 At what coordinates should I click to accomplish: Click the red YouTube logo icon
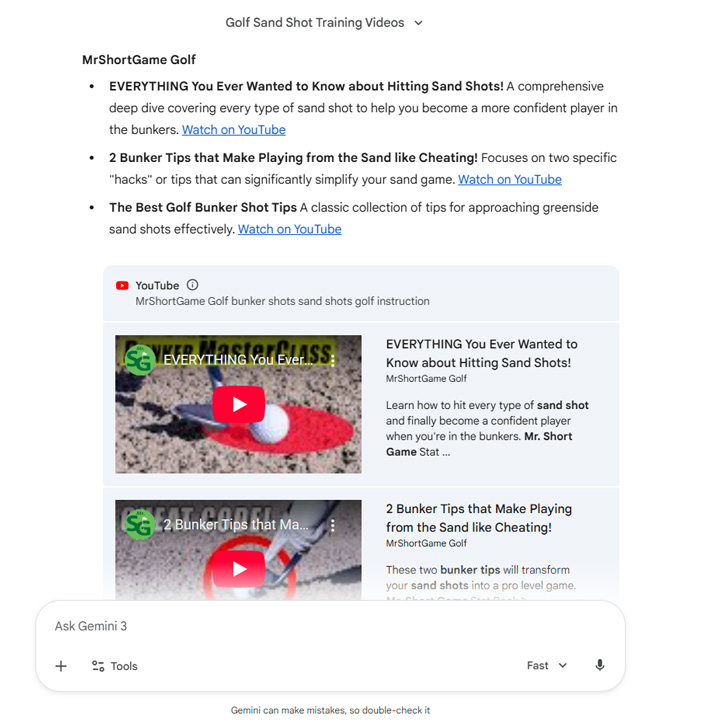tap(122, 285)
